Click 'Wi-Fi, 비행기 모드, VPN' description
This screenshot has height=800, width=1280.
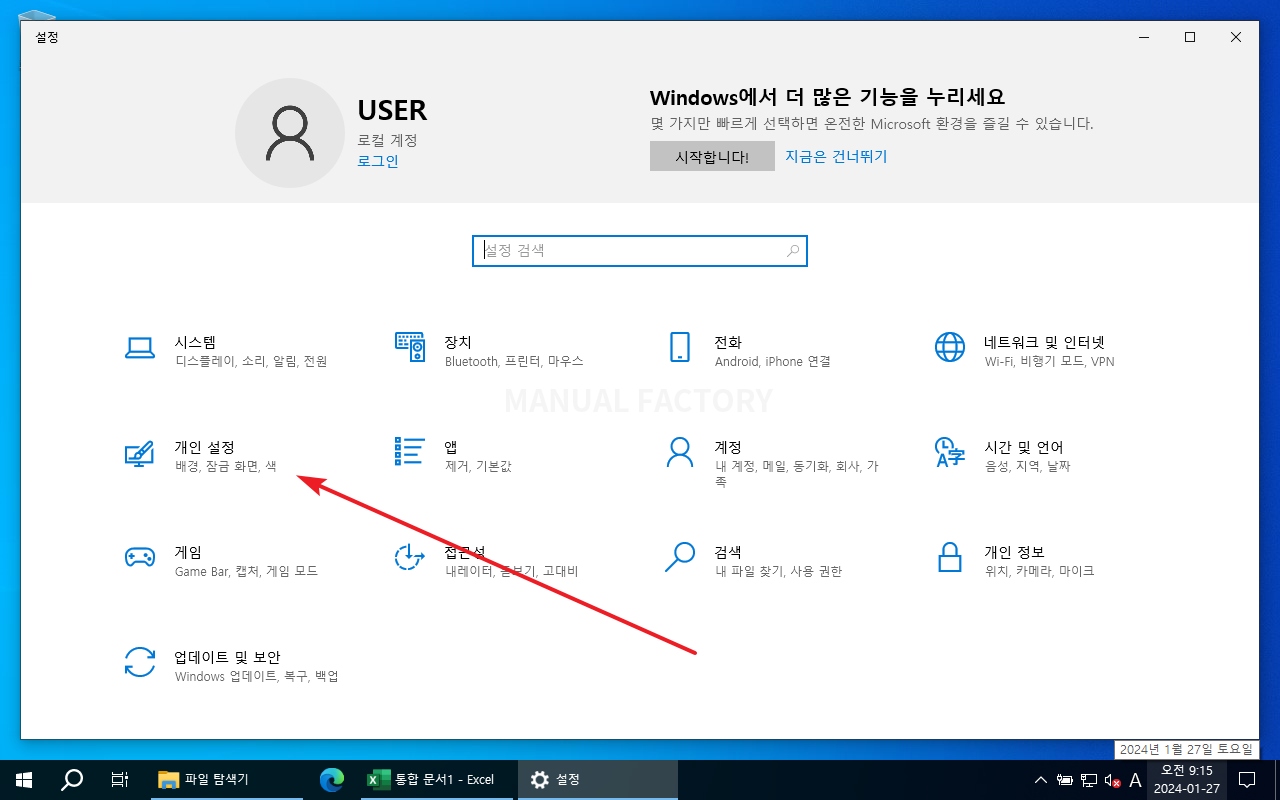tap(1049, 361)
